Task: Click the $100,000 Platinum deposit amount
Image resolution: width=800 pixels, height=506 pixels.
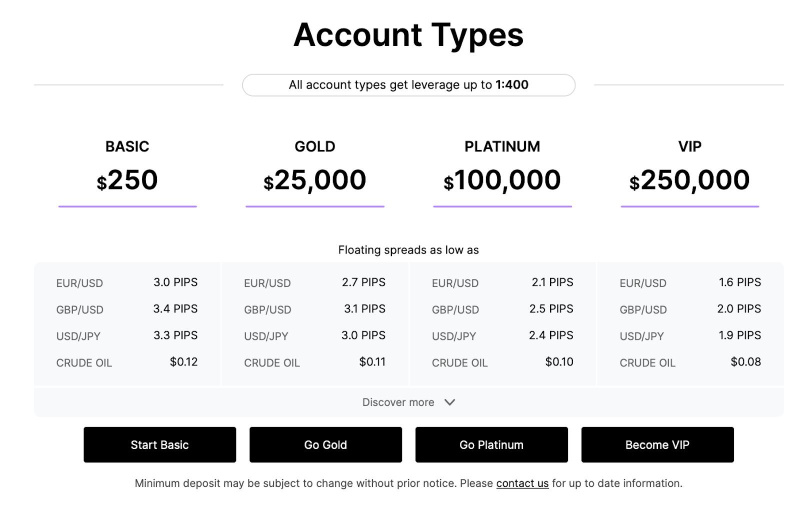Action: point(502,181)
